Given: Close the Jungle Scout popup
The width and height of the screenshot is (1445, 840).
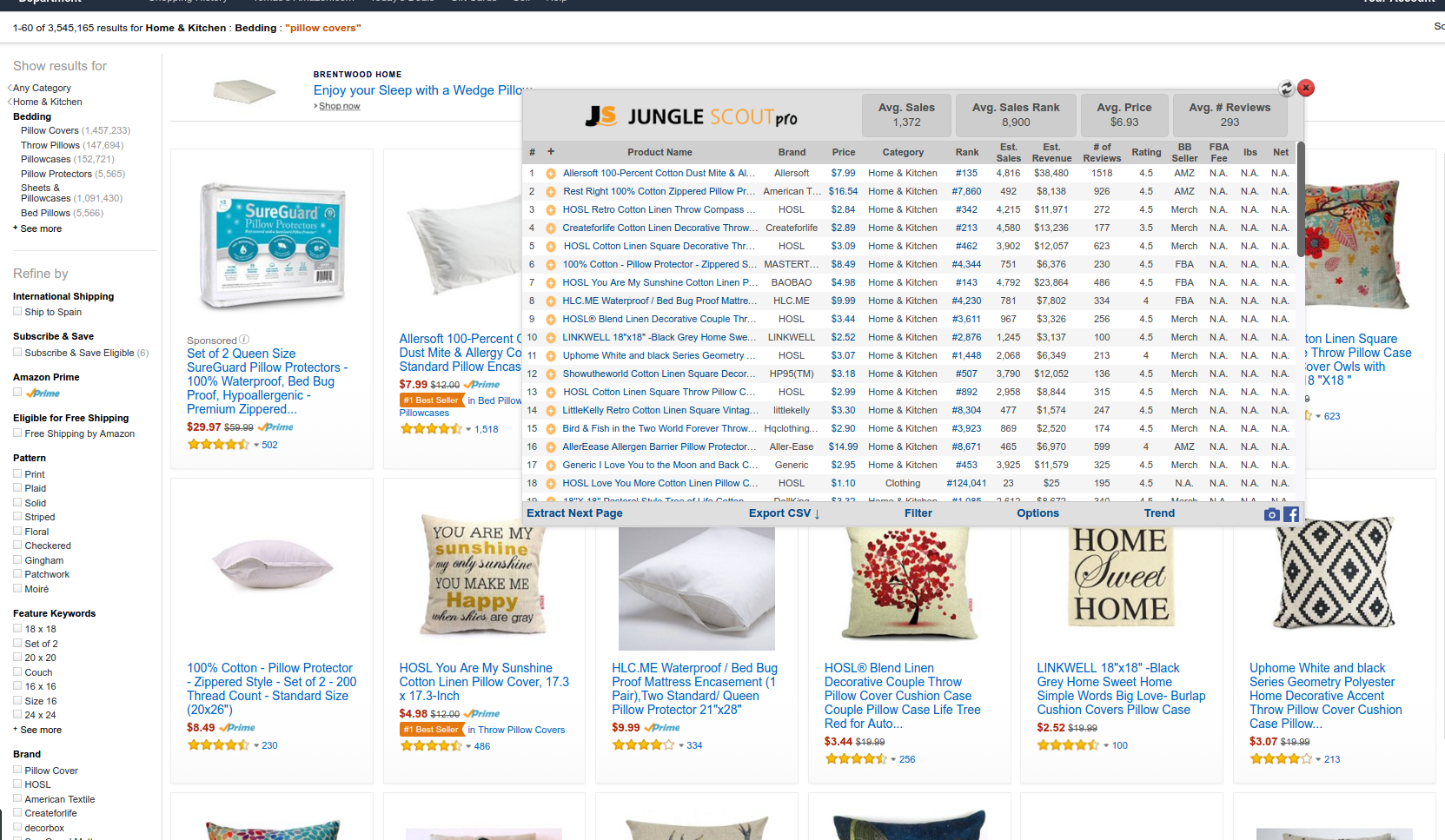Looking at the screenshot, I should tap(1305, 88).
